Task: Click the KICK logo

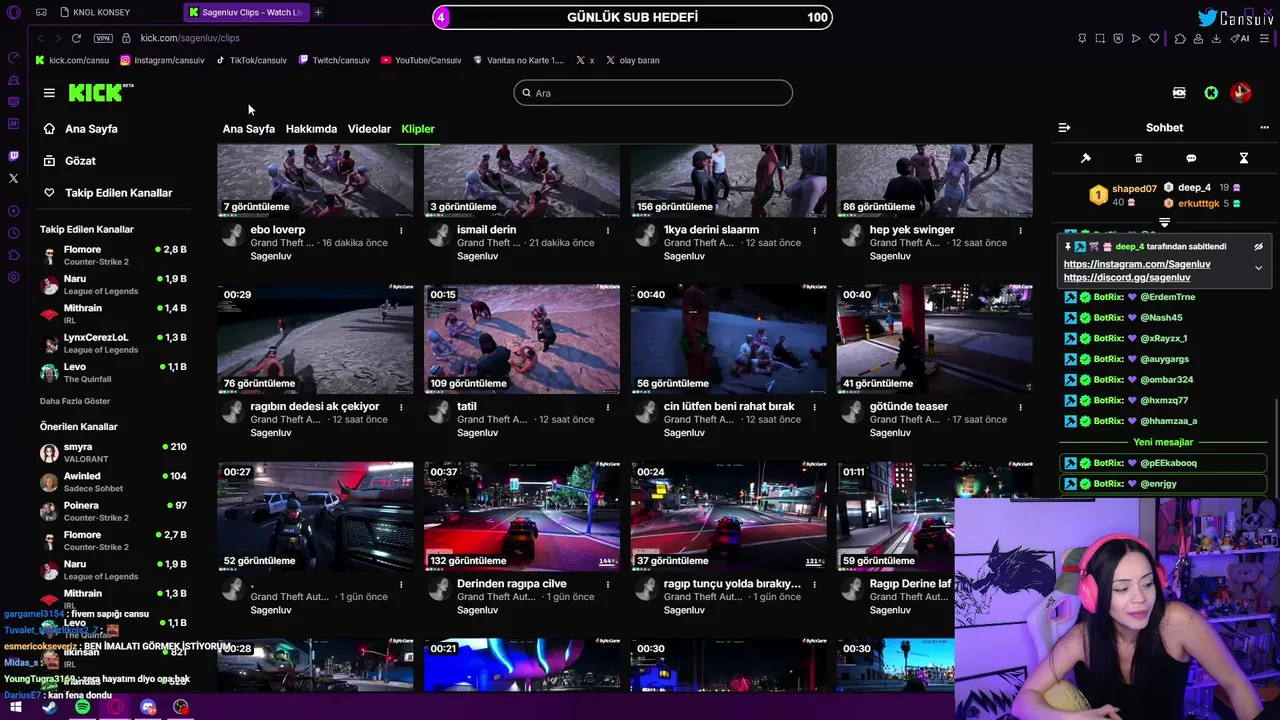Action: tap(100, 93)
